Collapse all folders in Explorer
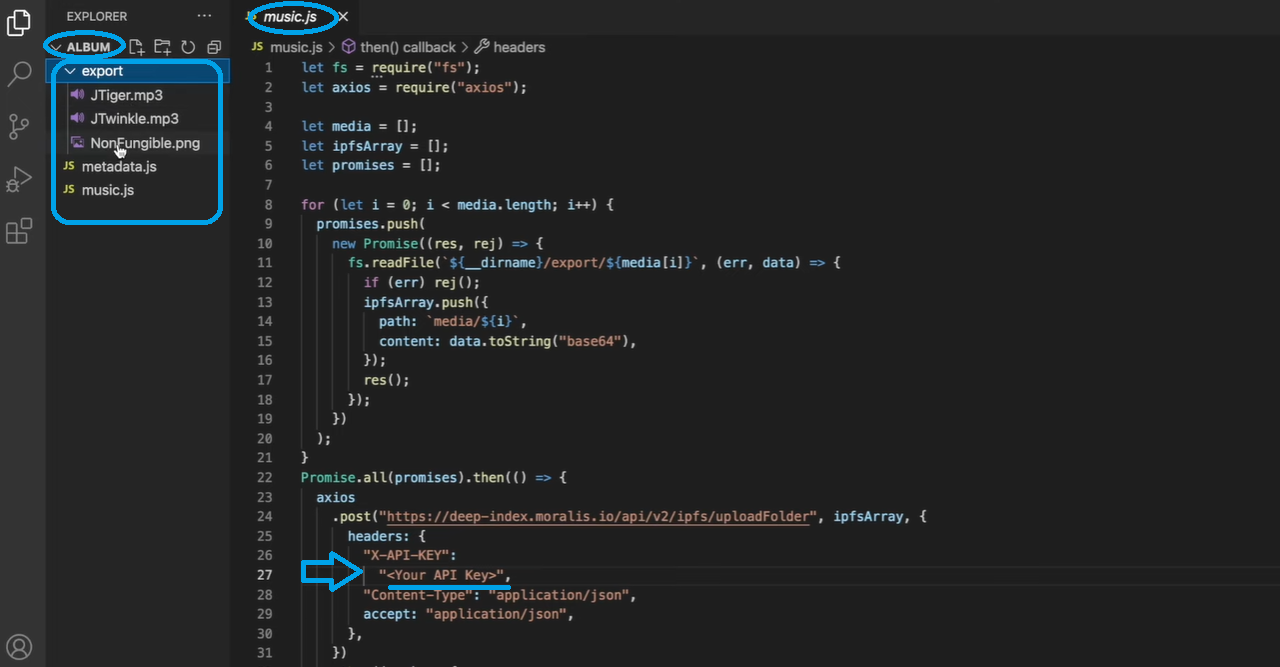The height and width of the screenshot is (667, 1280). pyautogui.click(x=214, y=47)
